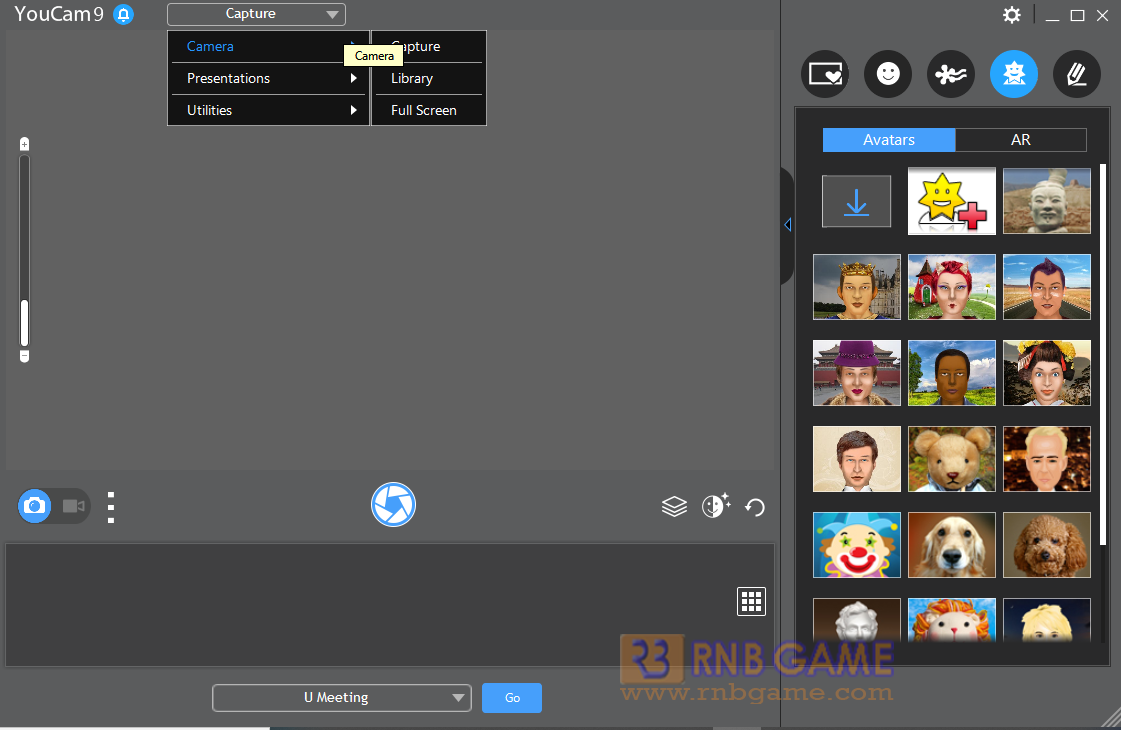Select the brown-haired man avatar
This screenshot has height=730, width=1121.
coord(856,459)
